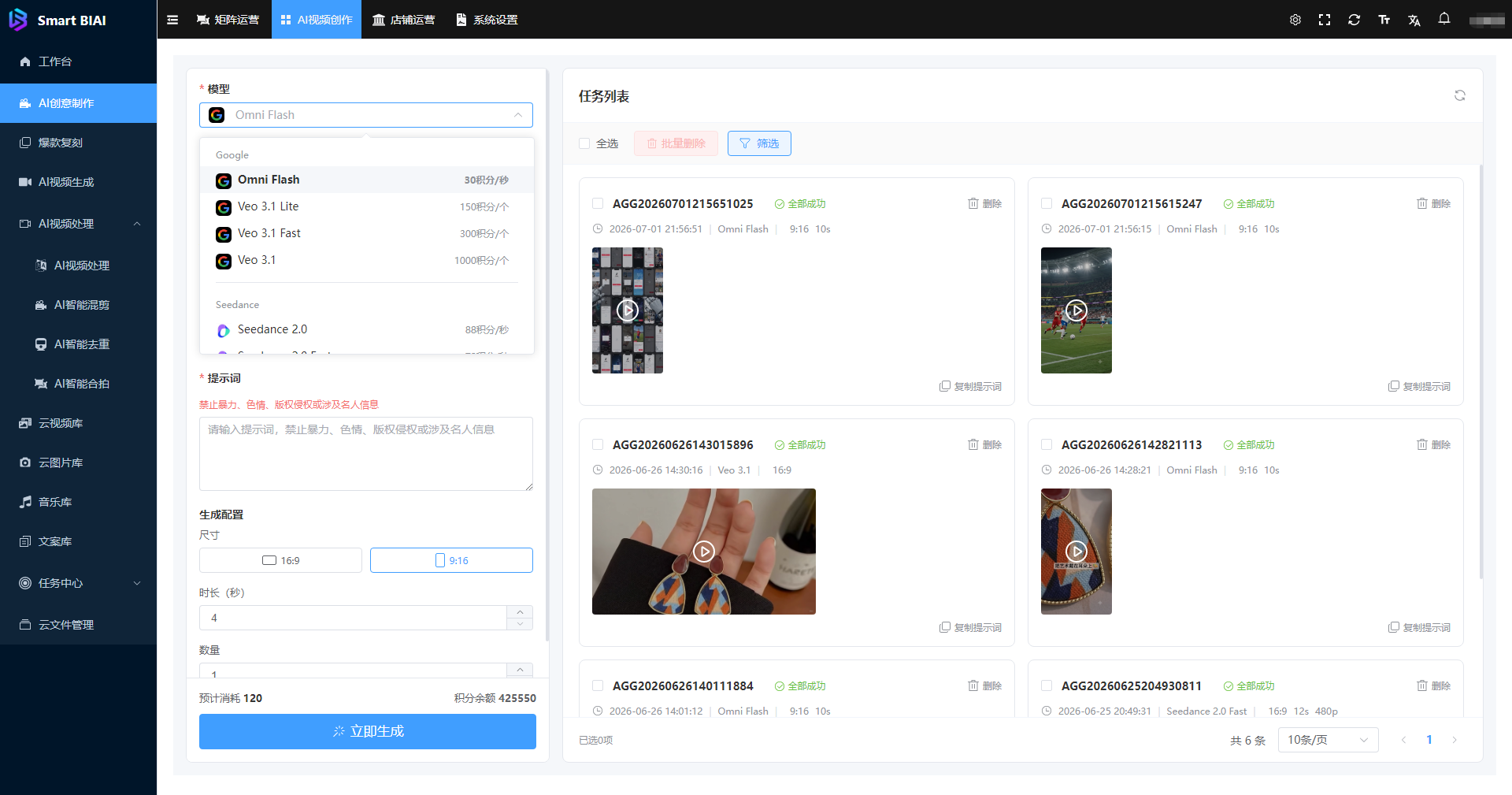Image resolution: width=1512 pixels, height=795 pixels.
Task: Open the 店铺运营 top tab
Action: [403, 20]
